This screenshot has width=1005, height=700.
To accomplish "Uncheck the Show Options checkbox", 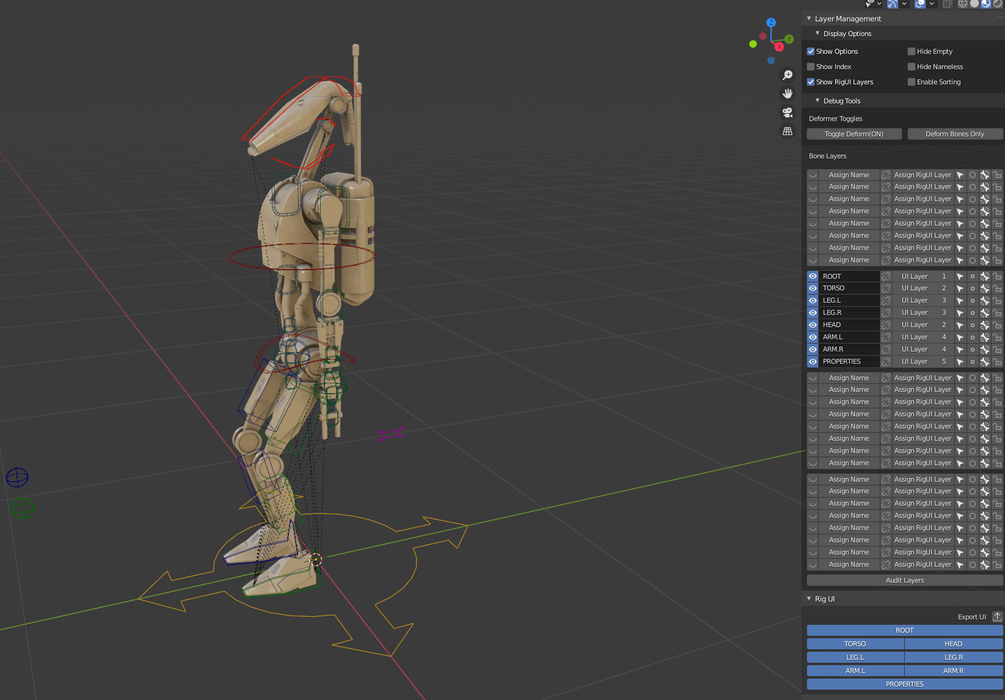I will click(811, 51).
